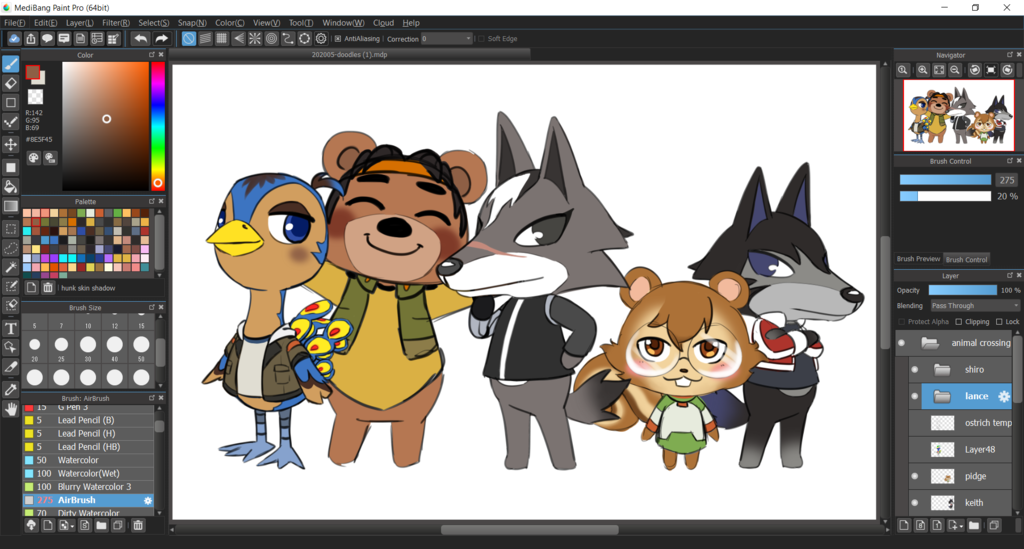Select the Watercolor(Wet) brush
The image size is (1024, 549).
88,473
